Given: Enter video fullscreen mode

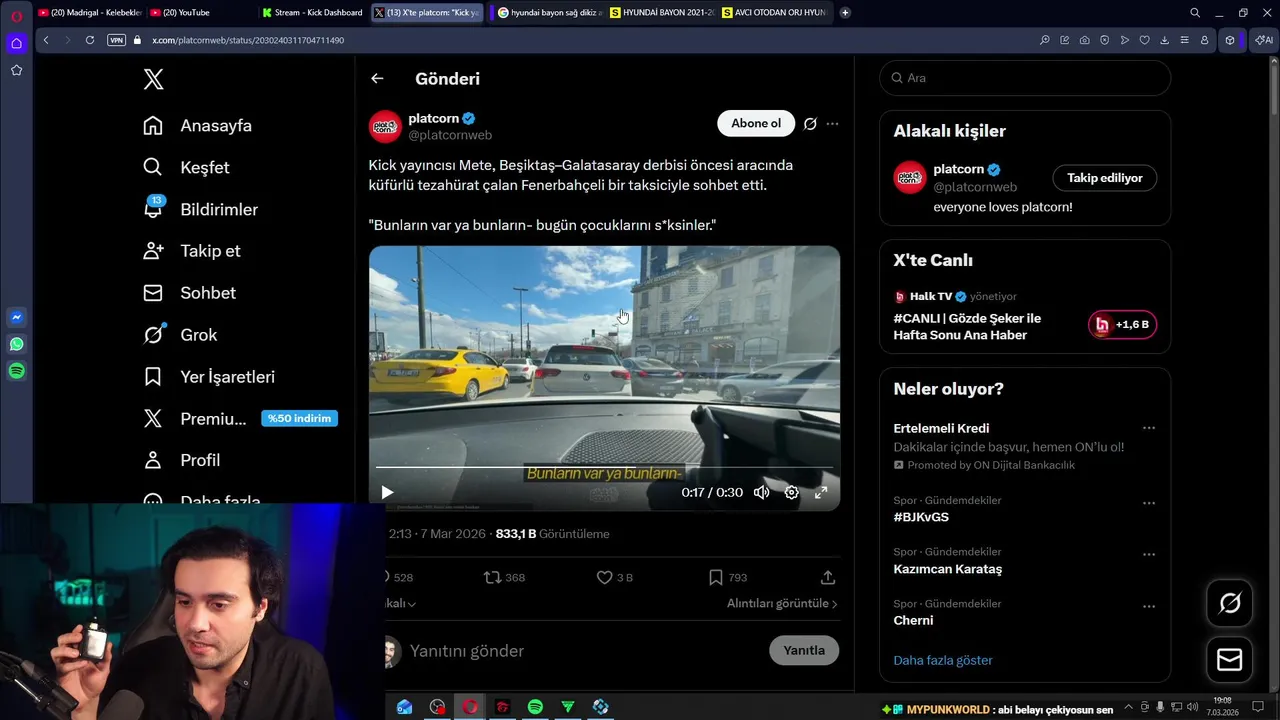Looking at the screenshot, I should pos(821,492).
